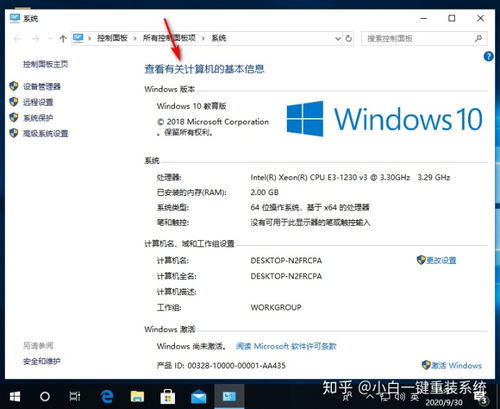Image resolution: width=500 pixels, height=409 pixels.
Task: Open the Task View taskbar button
Action: click(75, 396)
